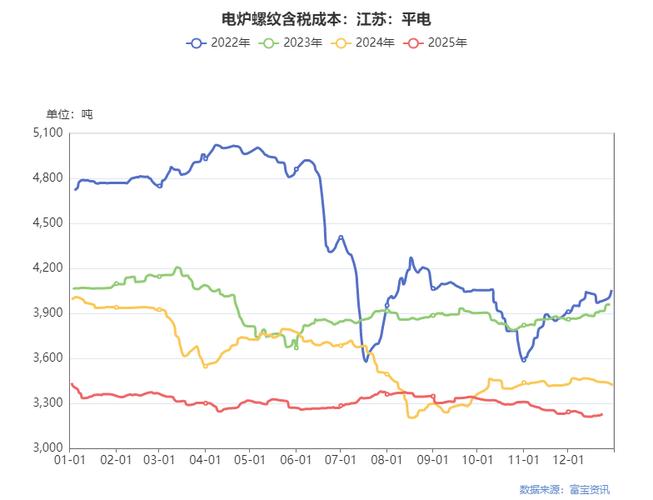The image size is (653, 500).
Task: Hide the 2022年 series via its legend label
Action: 230,43
